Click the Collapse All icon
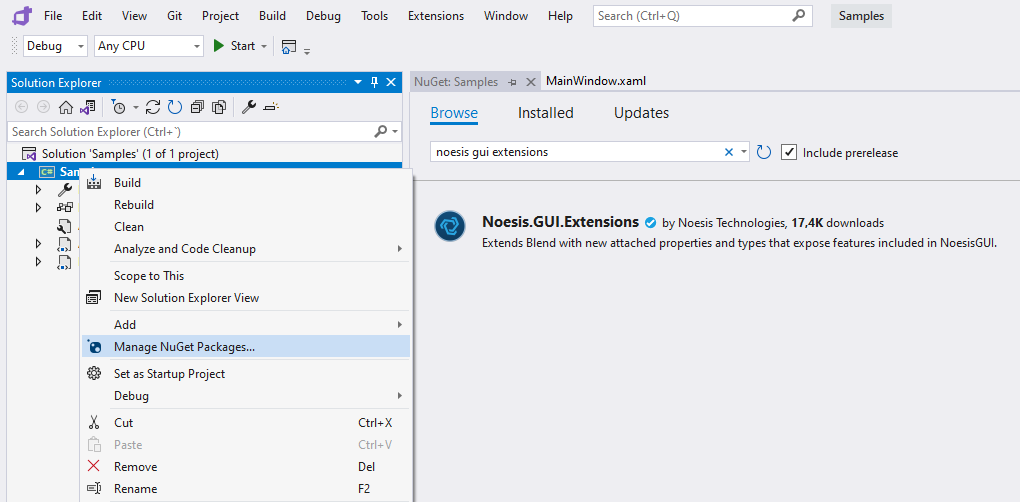This screenshot has height=502, width=1020. (x=198, y=107)
